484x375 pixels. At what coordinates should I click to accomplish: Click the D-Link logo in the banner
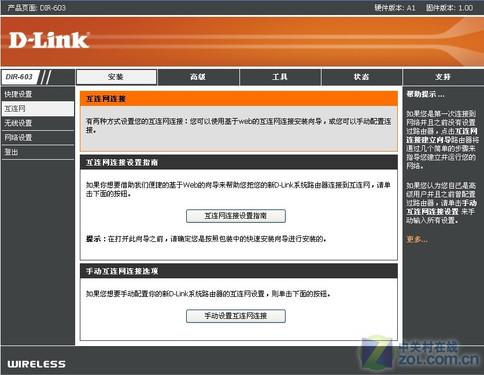click(x=49, y=40)
